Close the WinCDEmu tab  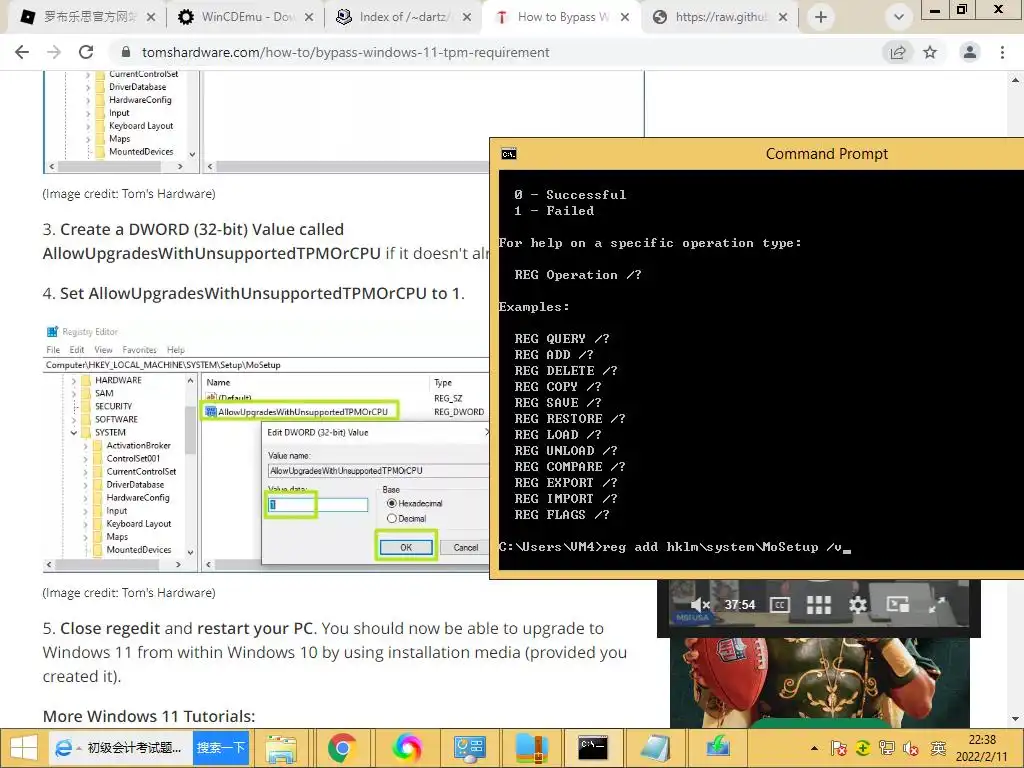(309, 17)
